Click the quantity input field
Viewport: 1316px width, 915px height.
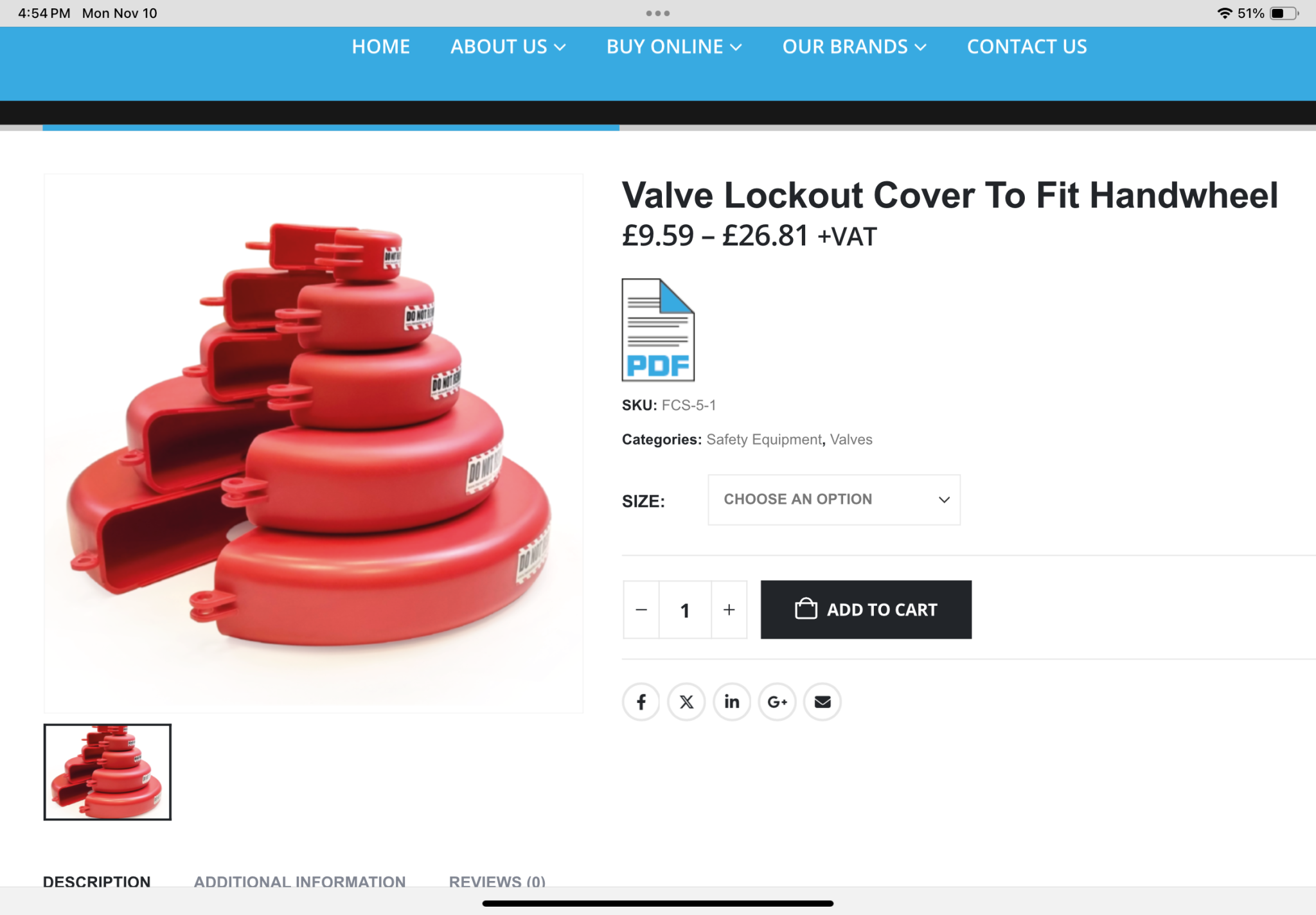[x=685, y=610]
